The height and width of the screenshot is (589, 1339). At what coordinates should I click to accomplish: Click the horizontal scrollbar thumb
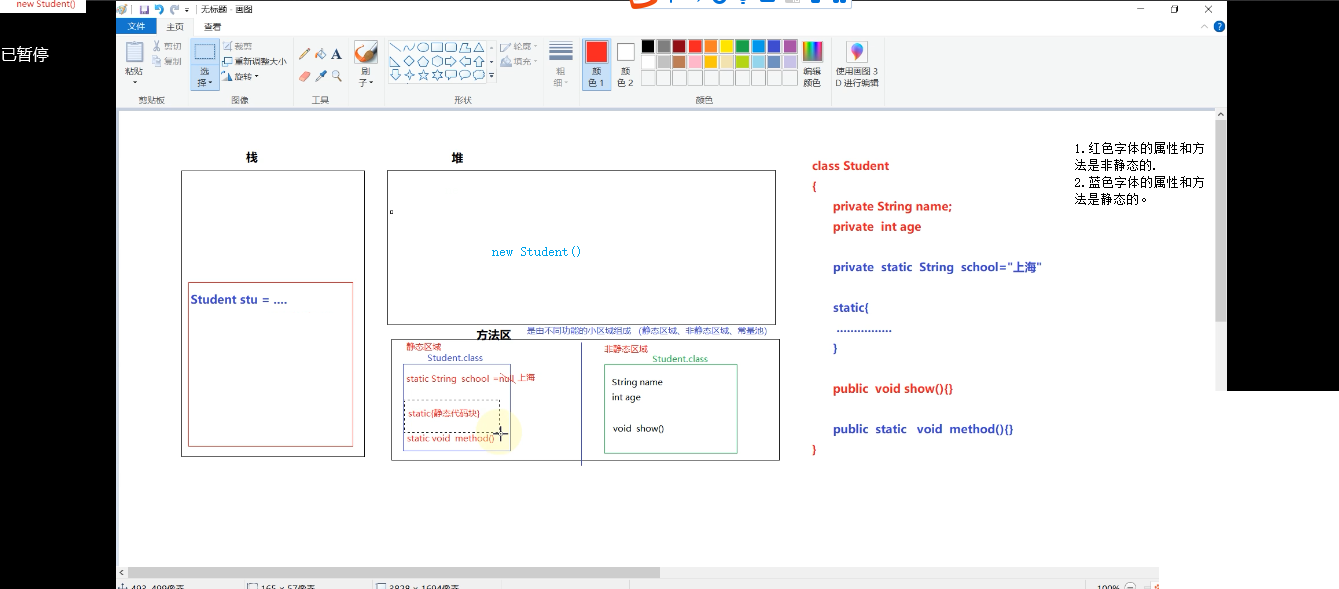click(x=394, y=573)
